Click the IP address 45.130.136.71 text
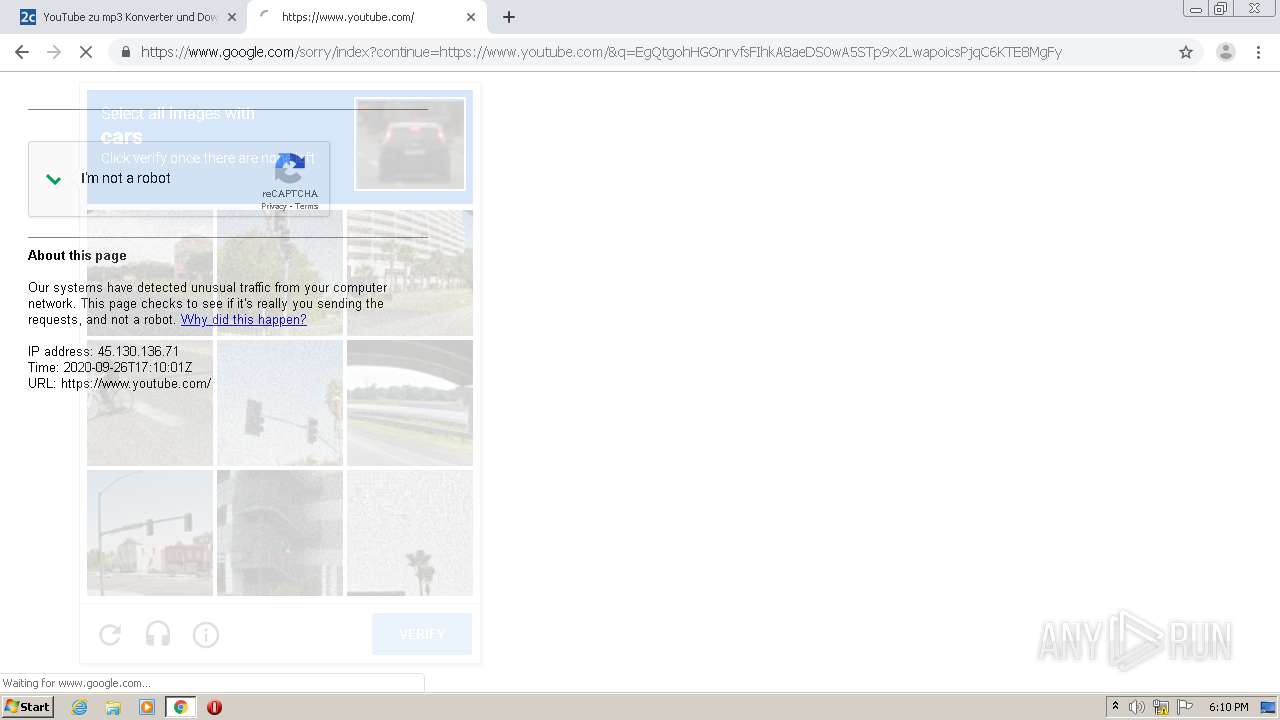This screenshot has width=1280, height=720. coord(104,352)
